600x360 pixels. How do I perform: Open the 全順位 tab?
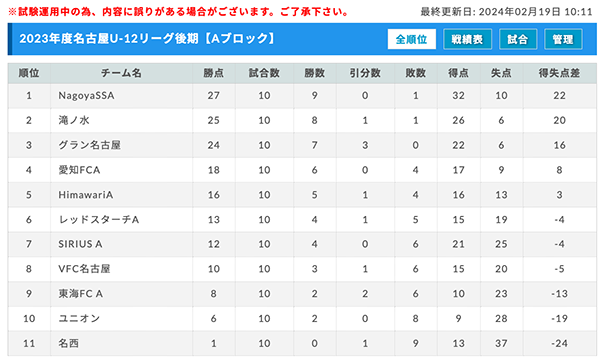coord(411,39)
